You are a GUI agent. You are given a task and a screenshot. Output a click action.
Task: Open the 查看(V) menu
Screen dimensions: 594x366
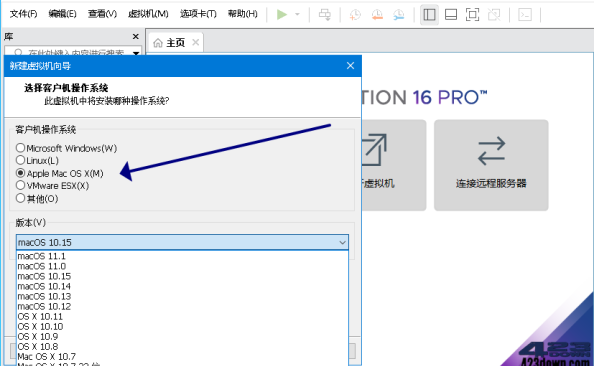pos(102,14)
